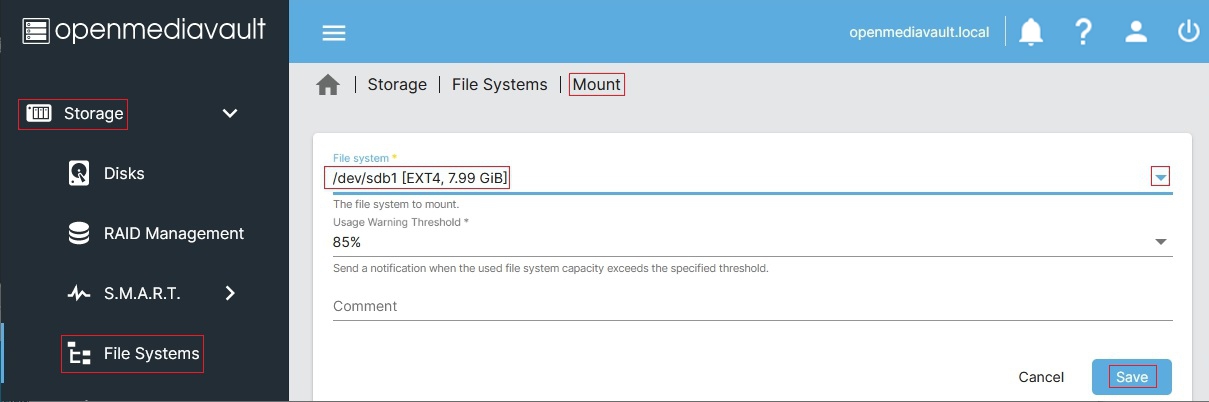The height and width of the screenshot is (402, 1209).
Task: Go to the home breadcrumb icon
Action: tap(328, 85)
